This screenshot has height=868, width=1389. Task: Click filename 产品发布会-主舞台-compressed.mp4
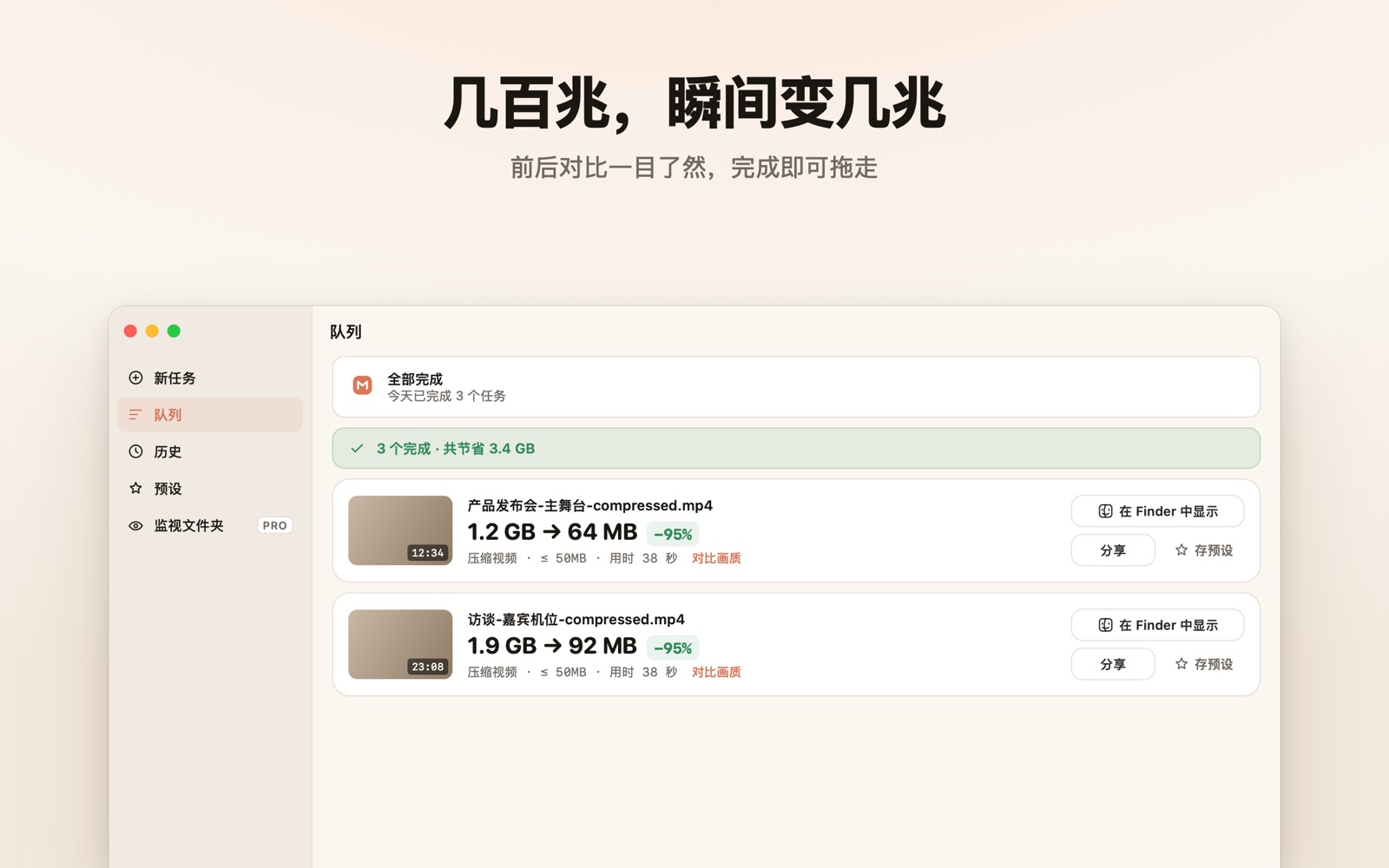click(590, 505)
